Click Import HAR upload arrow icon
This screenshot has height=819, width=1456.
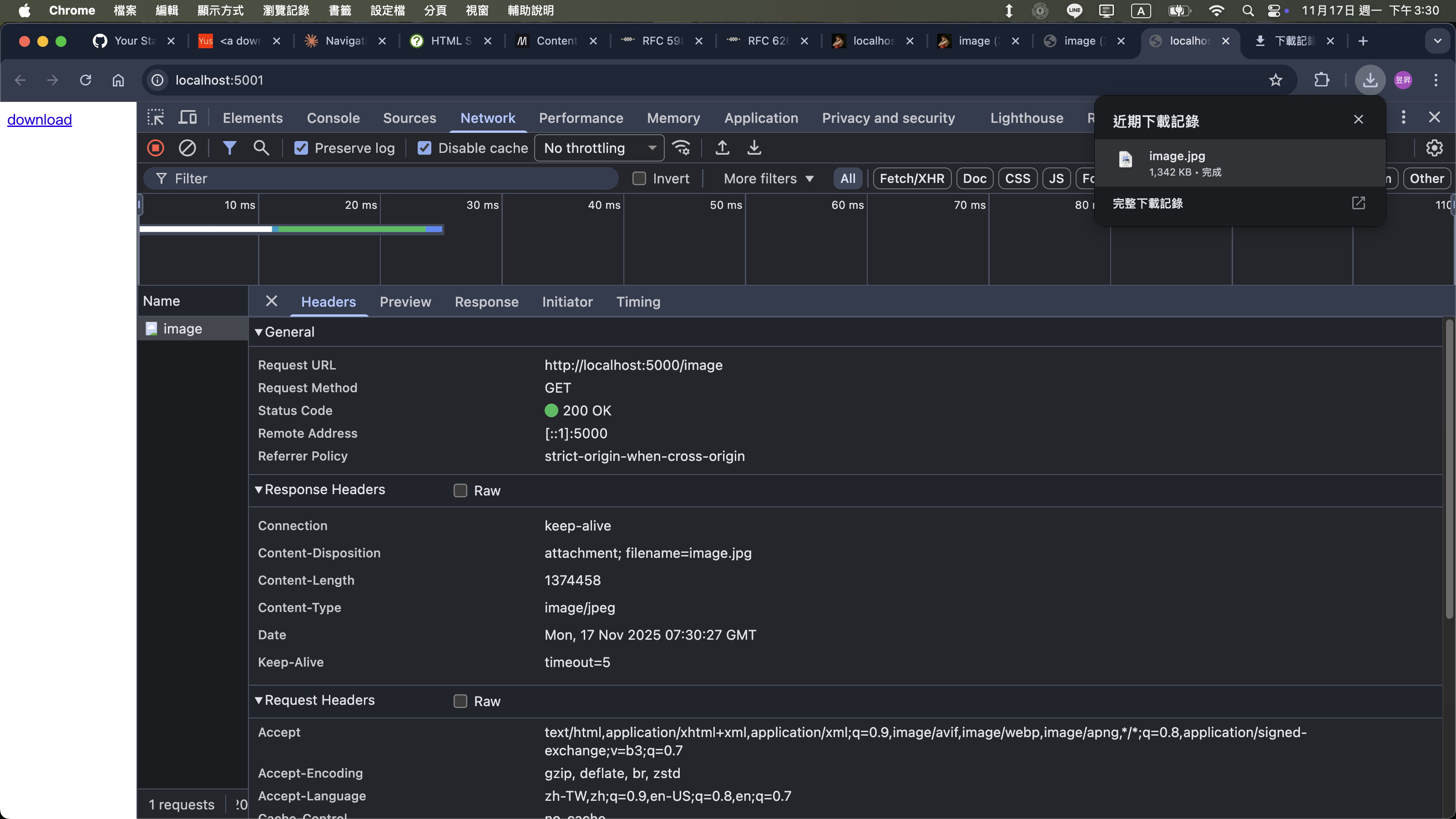click(x=722, y=148)
